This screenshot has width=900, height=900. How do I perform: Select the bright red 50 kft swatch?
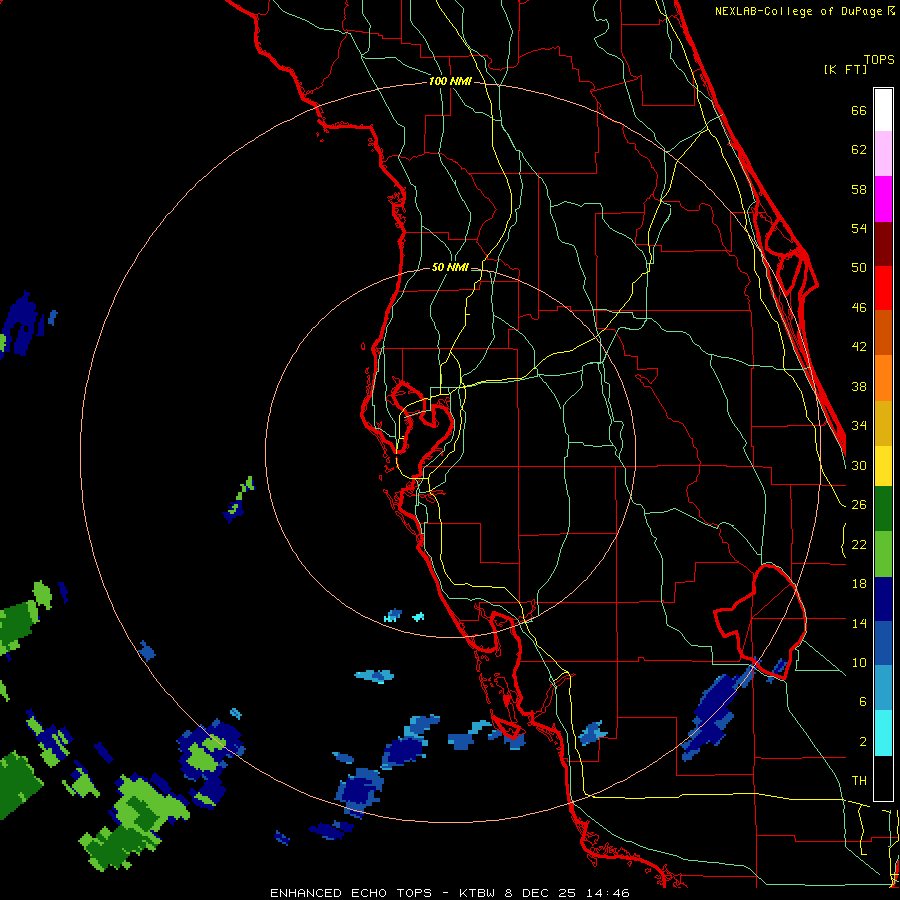point(883,288)
